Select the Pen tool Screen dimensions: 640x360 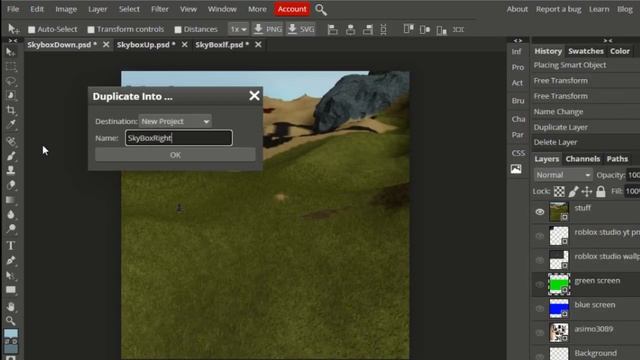pyautogui.click(x=11, y=260)
